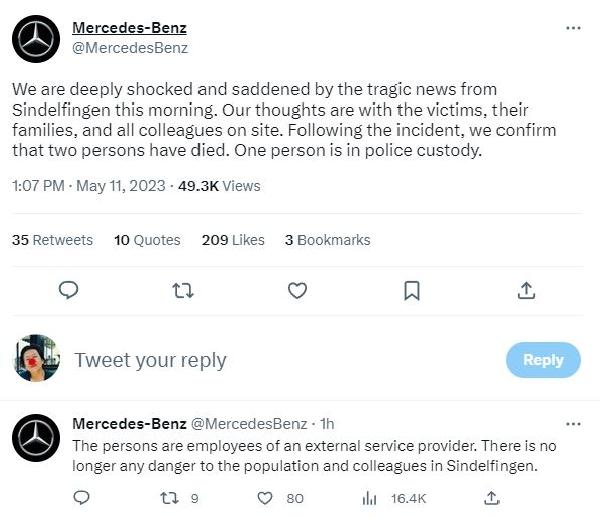Open more options for main tweet

click(573, 28)
